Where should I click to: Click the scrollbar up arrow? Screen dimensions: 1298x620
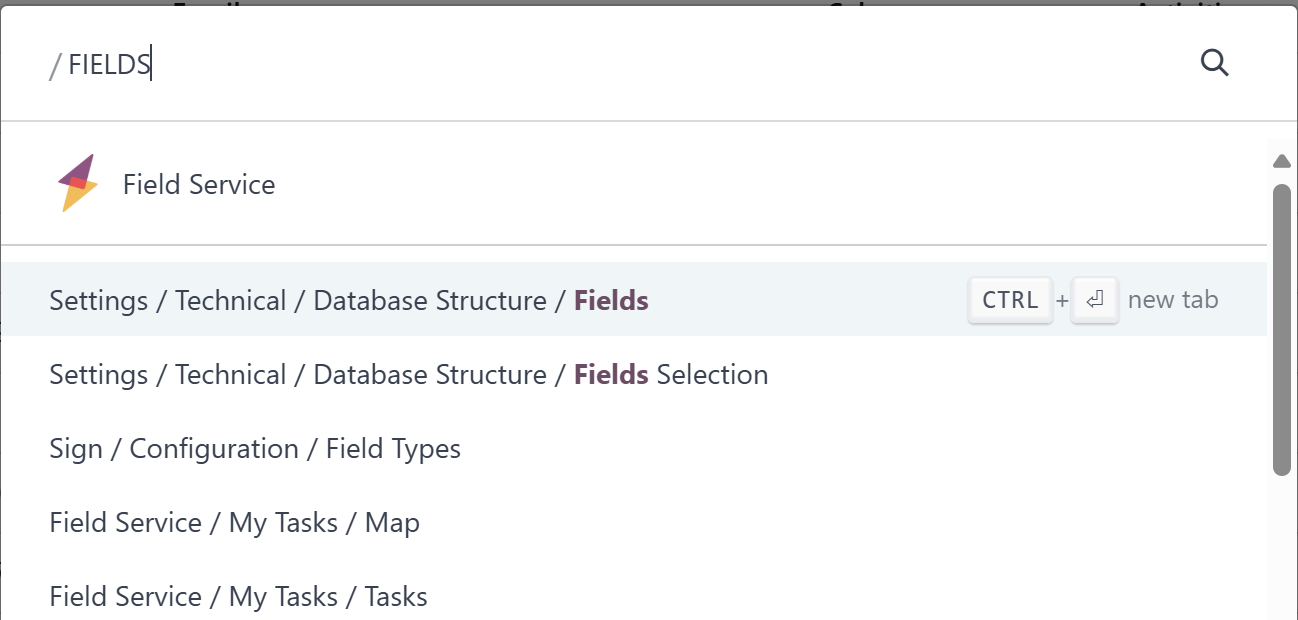pos(1281,161)
